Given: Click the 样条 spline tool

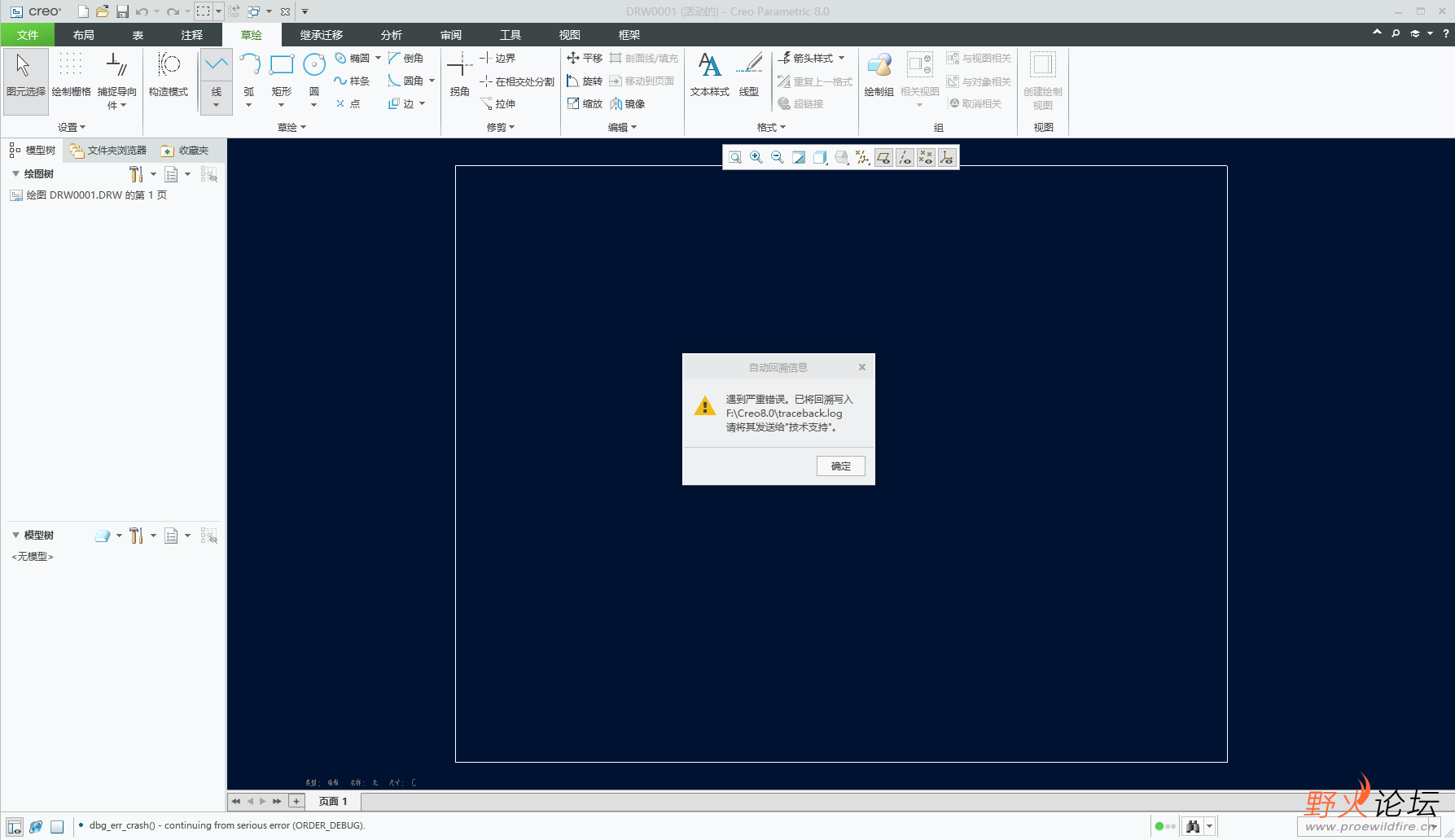Looking at the screenshot, I should pyautogui.click(x=352, y=81).
